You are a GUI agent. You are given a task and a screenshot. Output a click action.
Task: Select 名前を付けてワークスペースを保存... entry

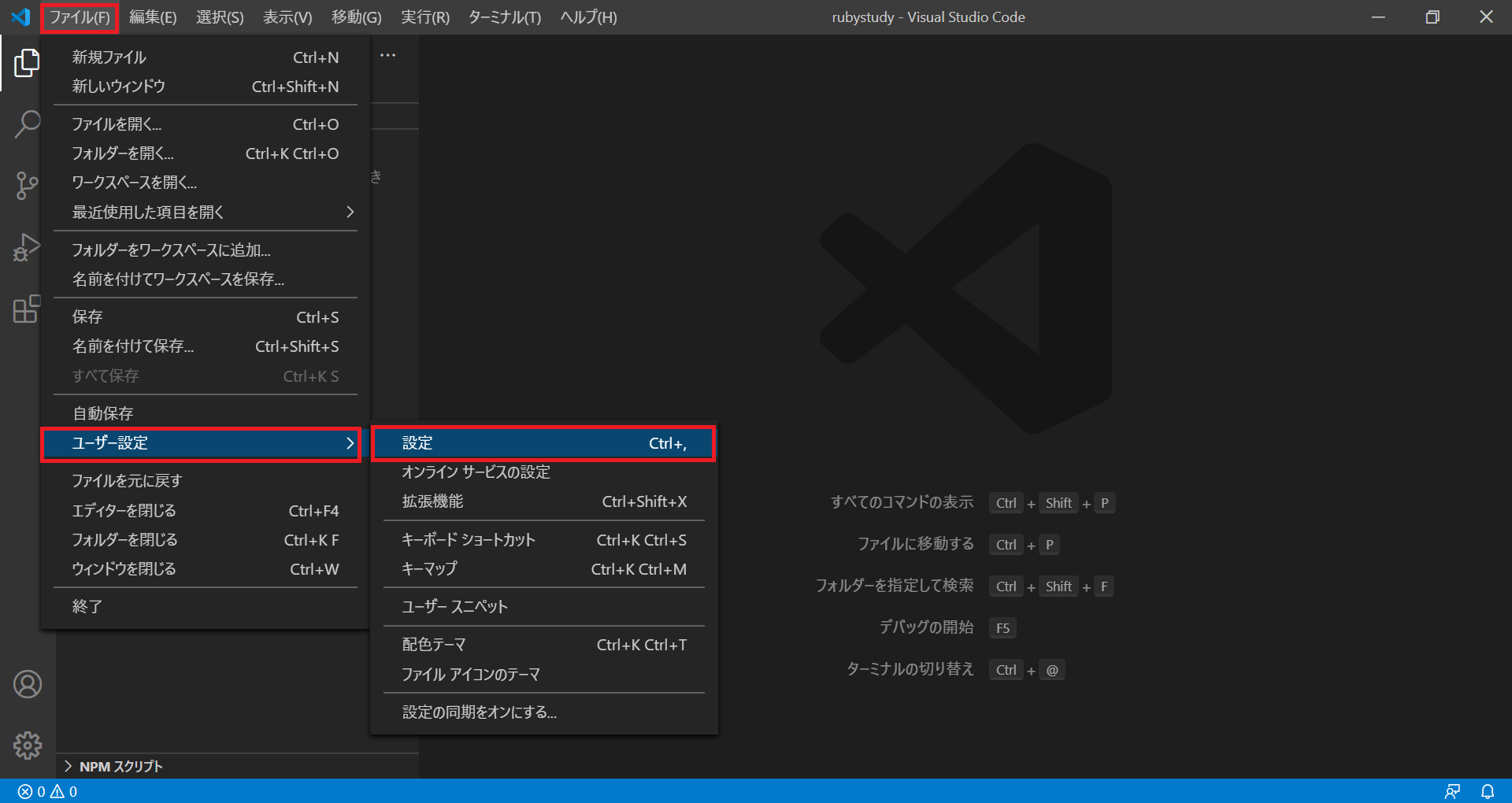[206, 279]
